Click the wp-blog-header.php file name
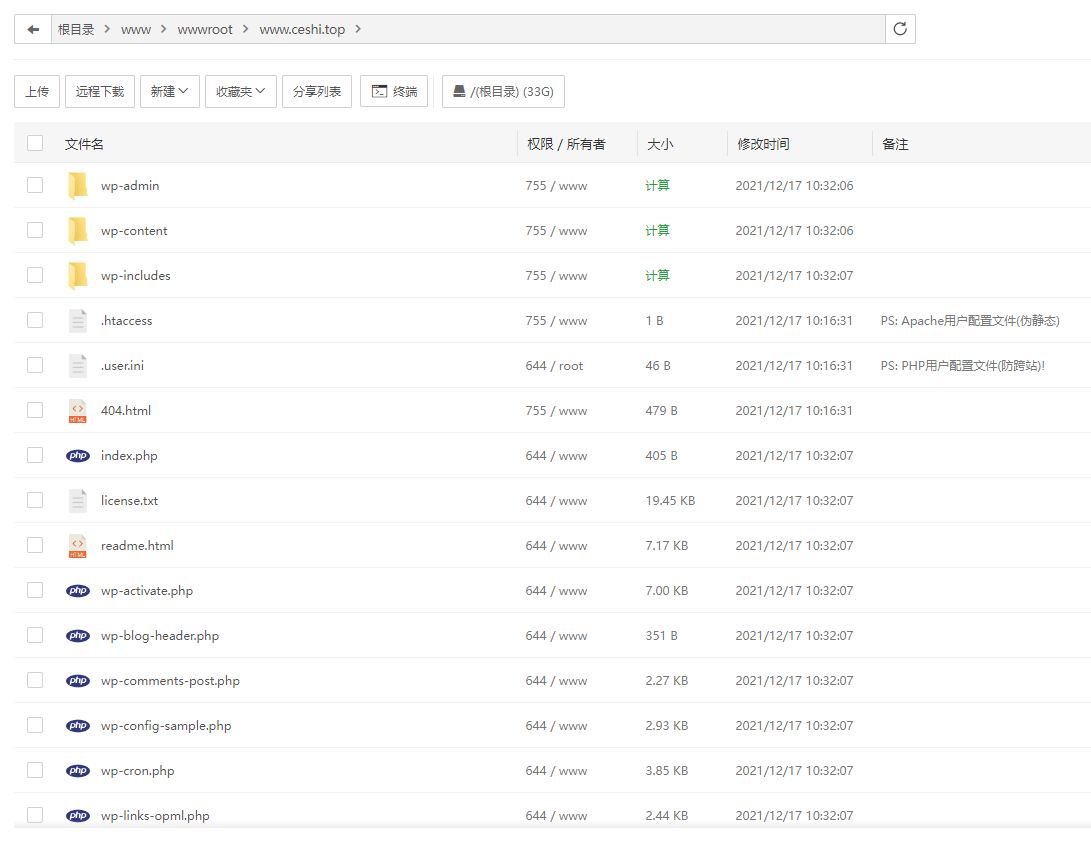This screenshot has height=843, width=1091. [160, 636]
